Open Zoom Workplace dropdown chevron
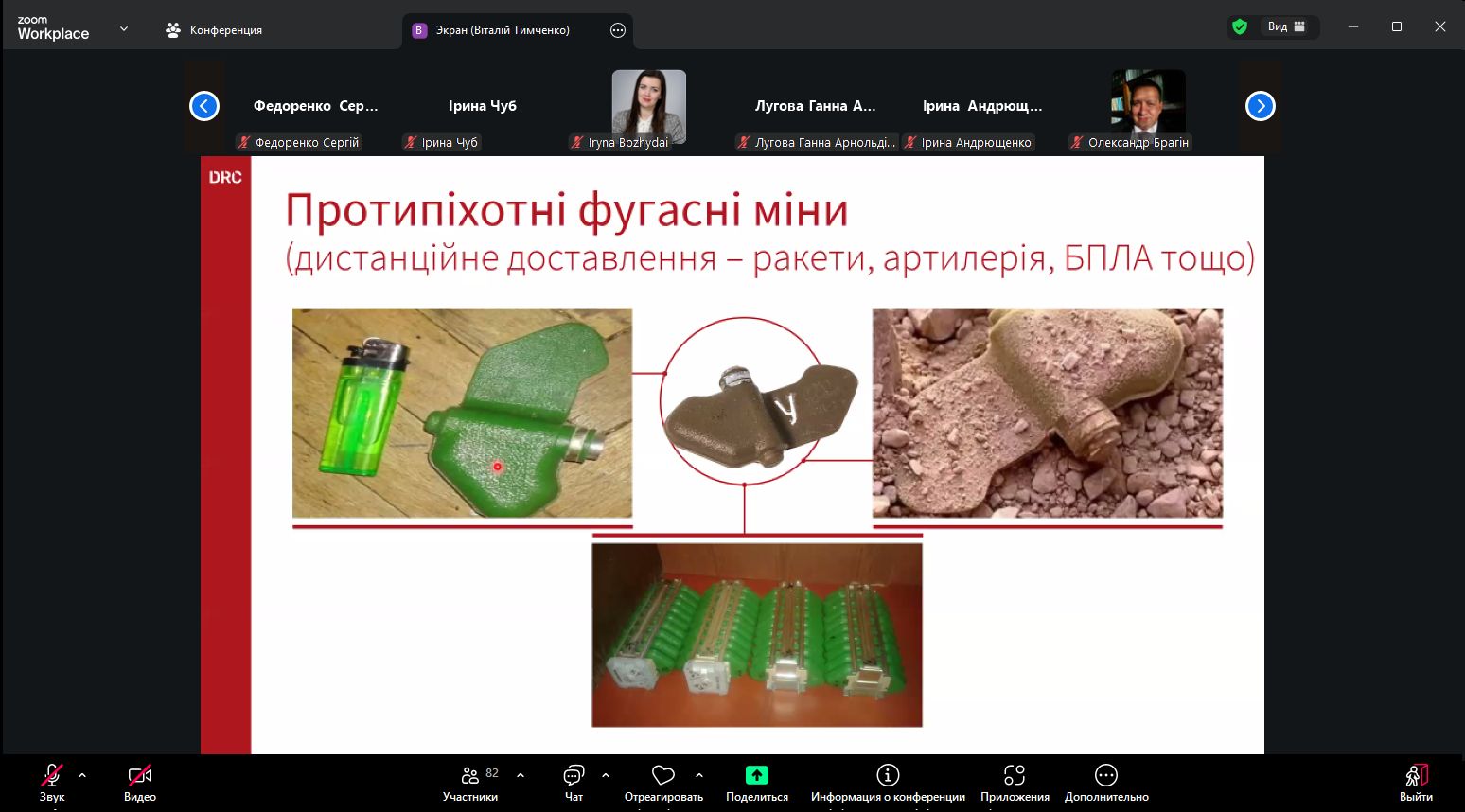The image size is (1465, 812). [x=124, y=29]
